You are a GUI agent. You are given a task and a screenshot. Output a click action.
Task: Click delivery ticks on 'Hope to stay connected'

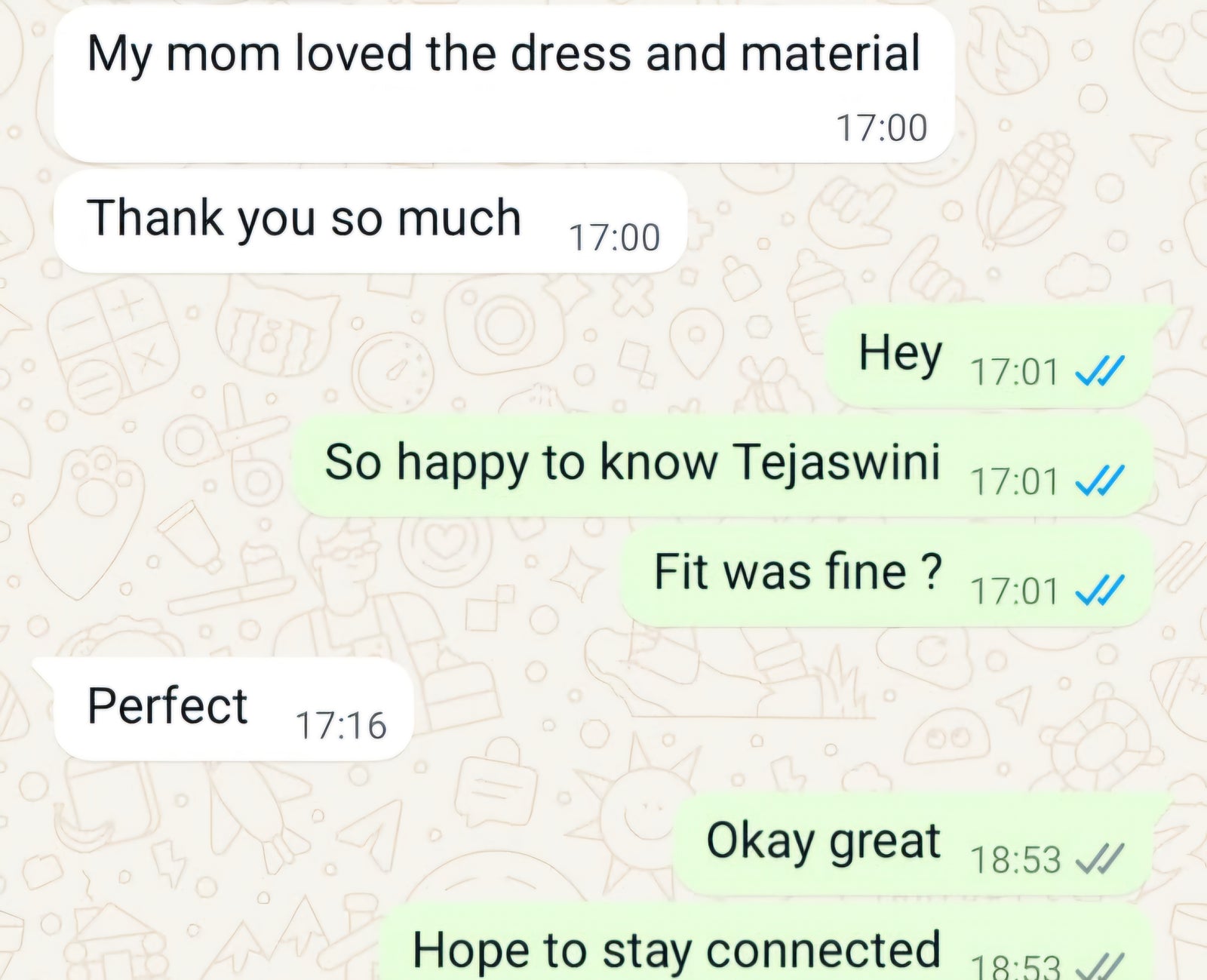point(1100,966)
